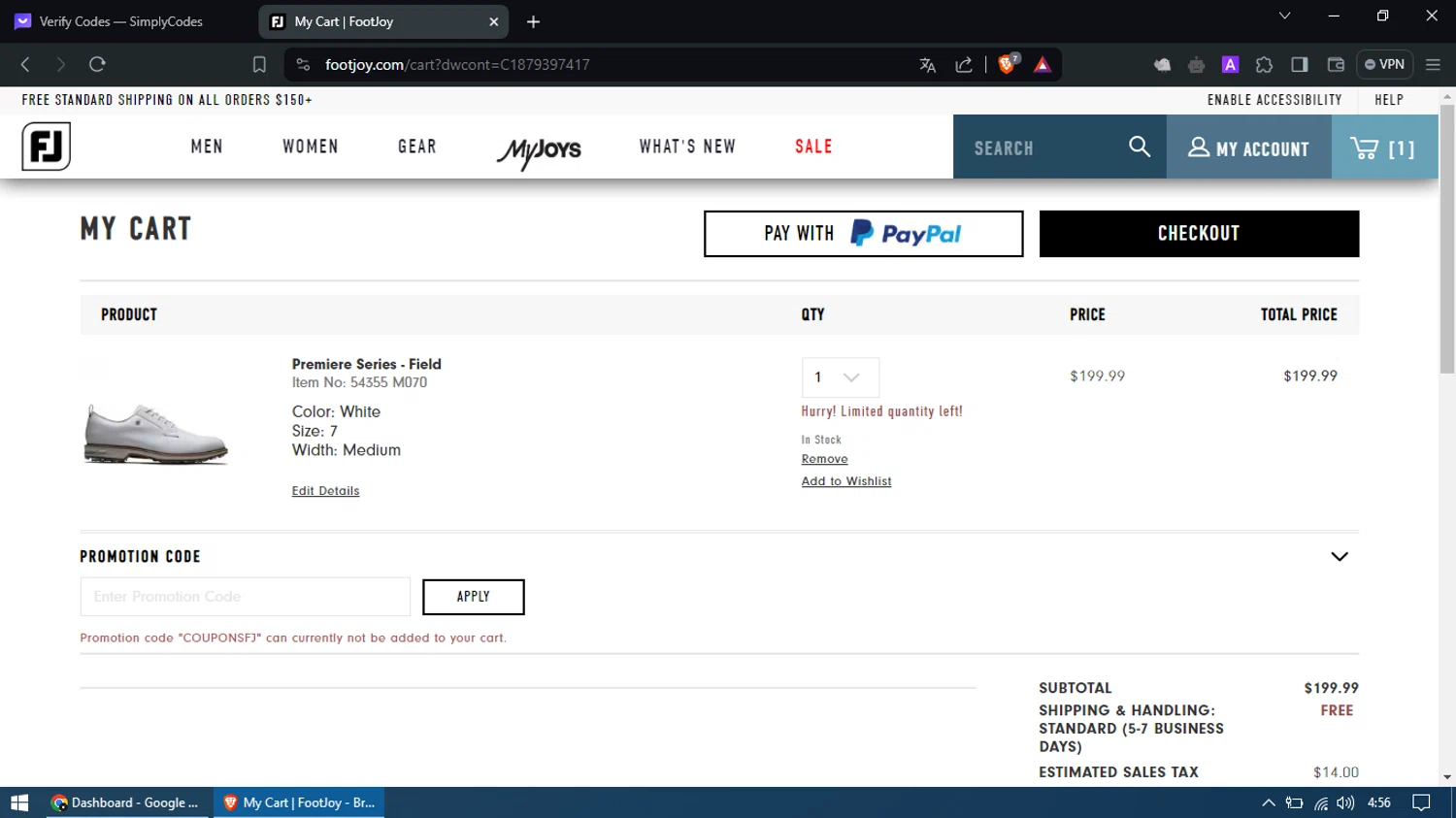The height and width of the screenshot is (818, 1456).
Task: Click the Enter Promotion Code field
Action: [245, 597]
